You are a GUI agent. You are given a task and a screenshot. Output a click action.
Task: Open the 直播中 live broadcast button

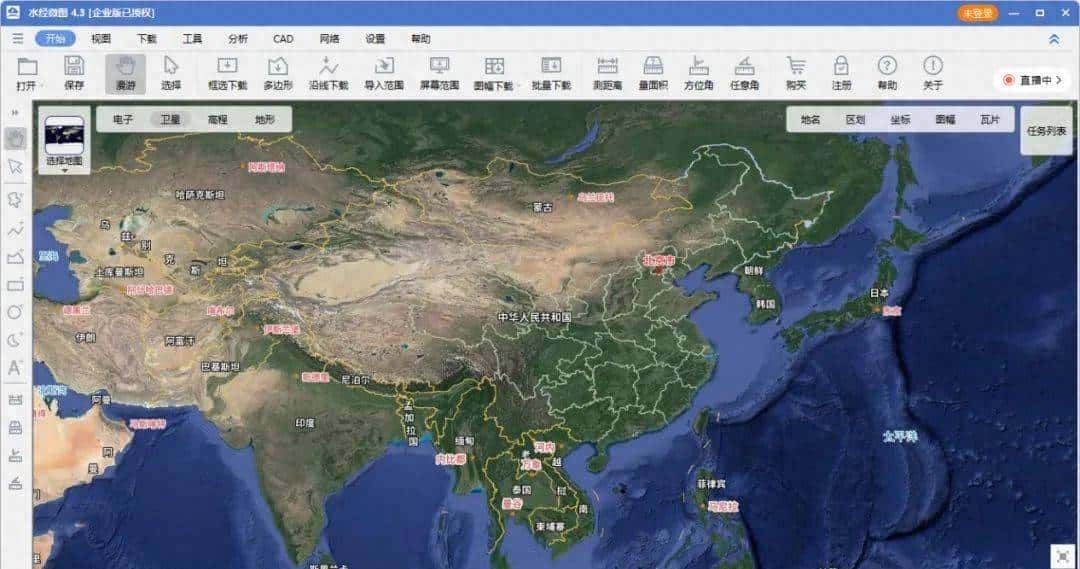(x=1032, y=80)
